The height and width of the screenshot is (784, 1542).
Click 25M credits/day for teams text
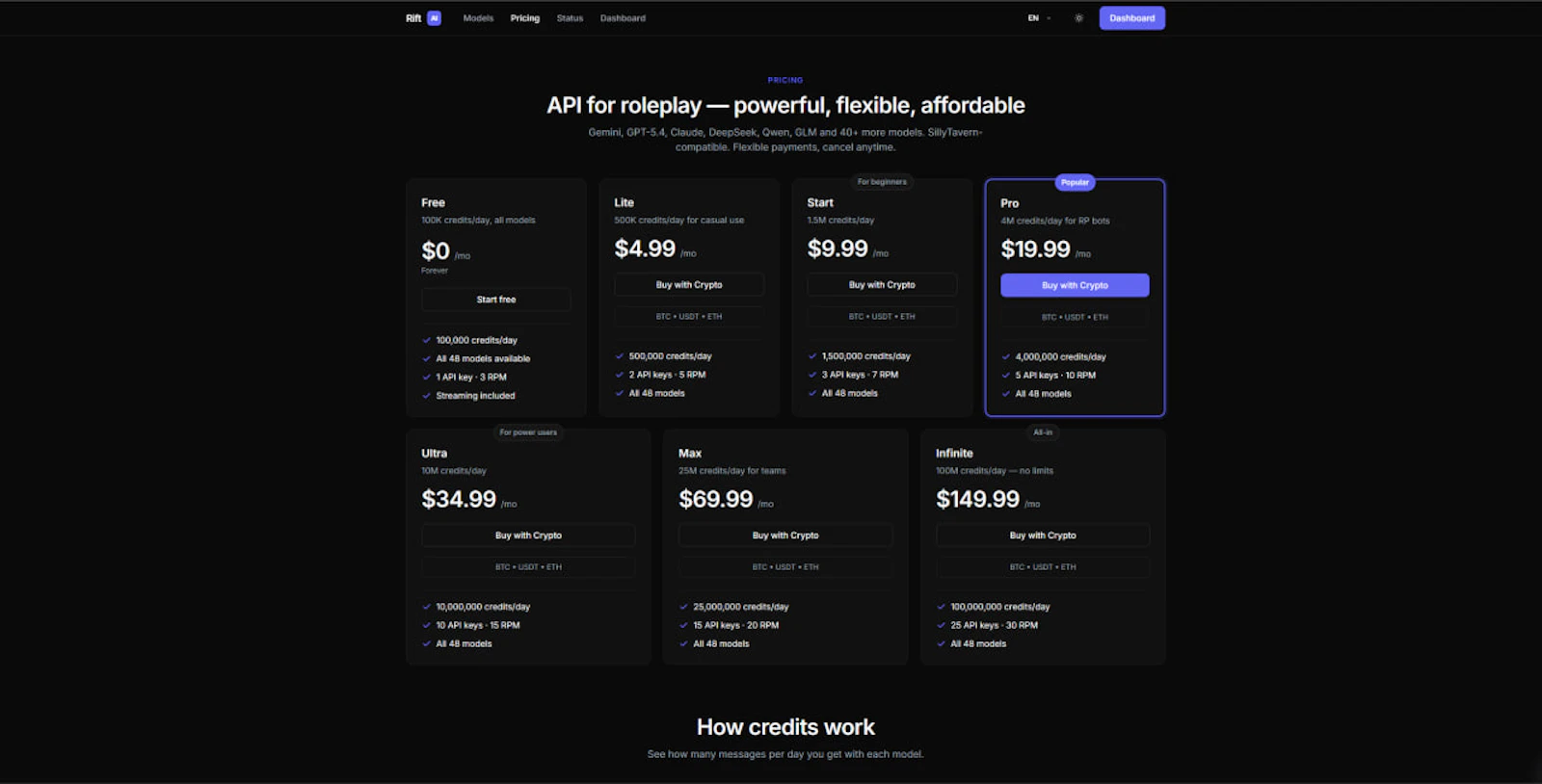[732, 471]
